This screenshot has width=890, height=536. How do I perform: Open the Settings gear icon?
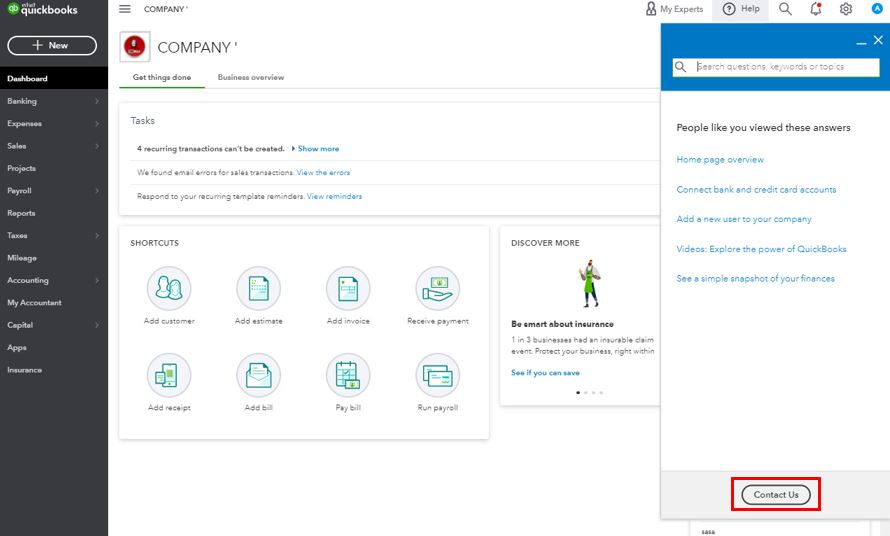click(846, 9)
